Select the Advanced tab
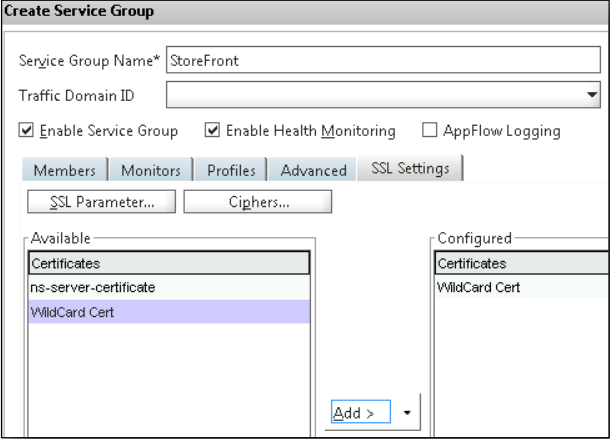The height and width of the screenshot is (439, 610). pyautogui.click(x=313, y=171)
